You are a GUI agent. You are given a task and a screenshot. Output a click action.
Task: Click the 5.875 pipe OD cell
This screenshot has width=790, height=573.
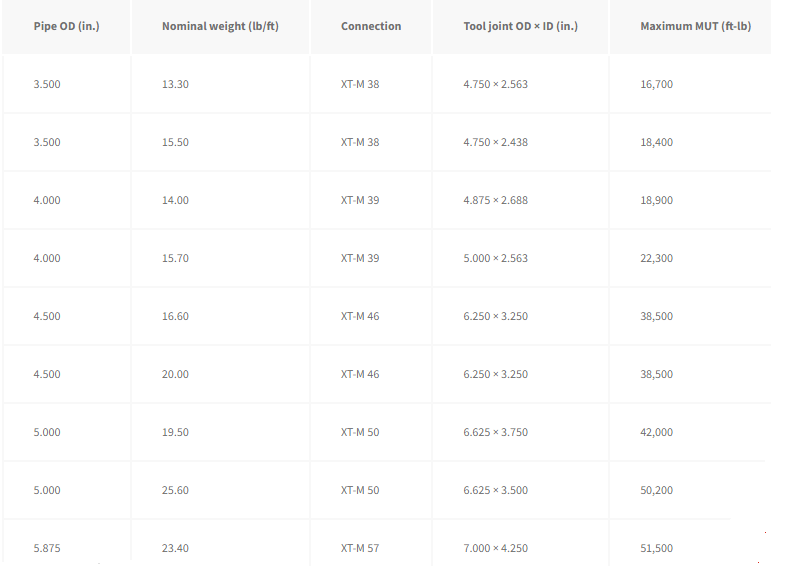point(47,548)
